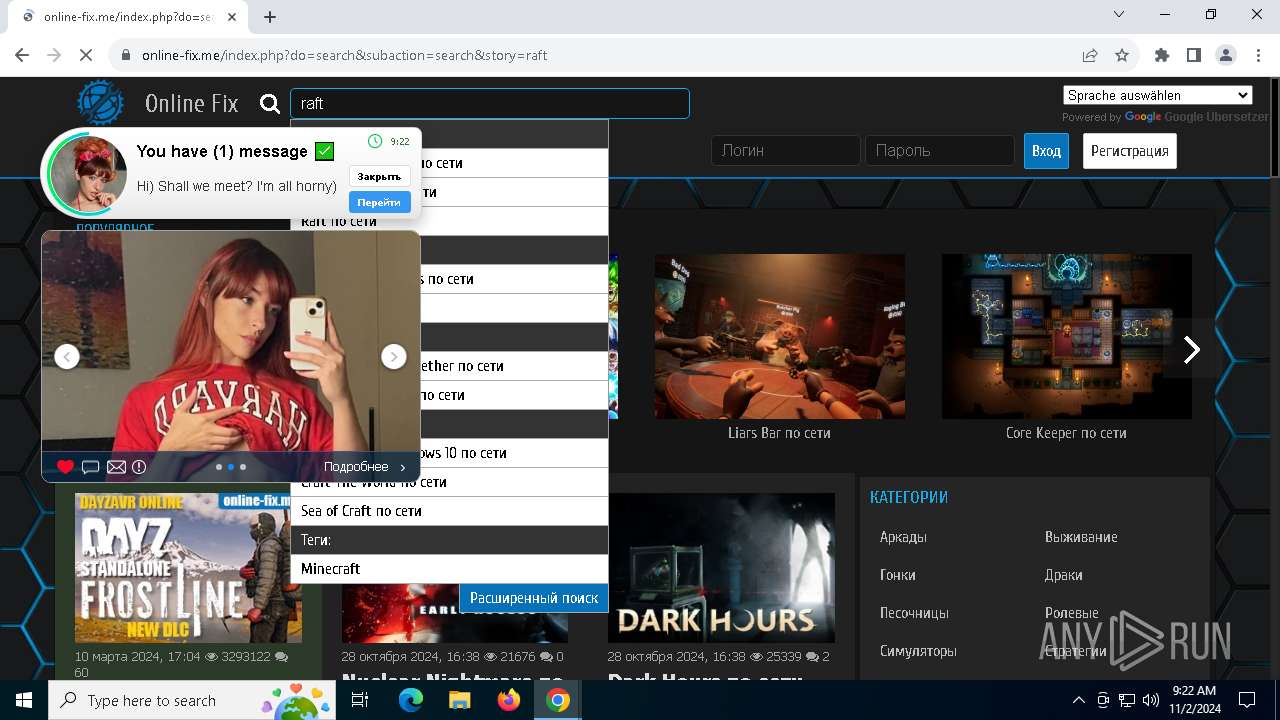Image resolution: width=1280 pixels, height=720 pixels.
Task: Open File Explorer from the taskbar
Action: click(459, 700)
